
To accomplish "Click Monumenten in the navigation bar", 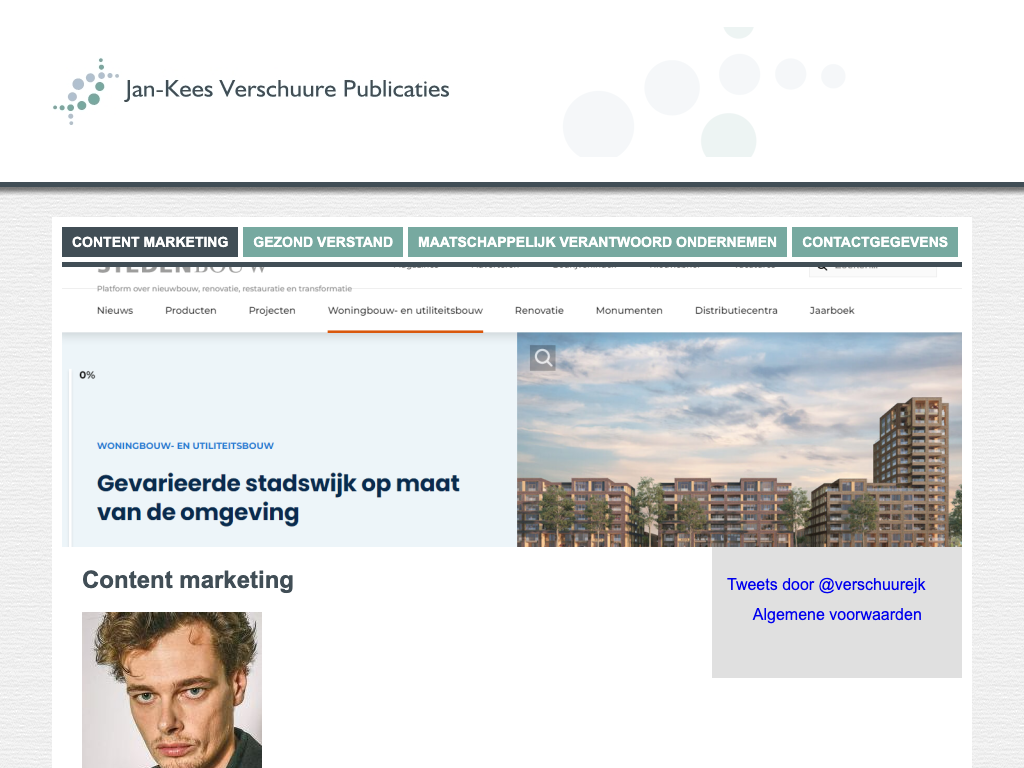I will pyautogui.click(x=629, y=311).
